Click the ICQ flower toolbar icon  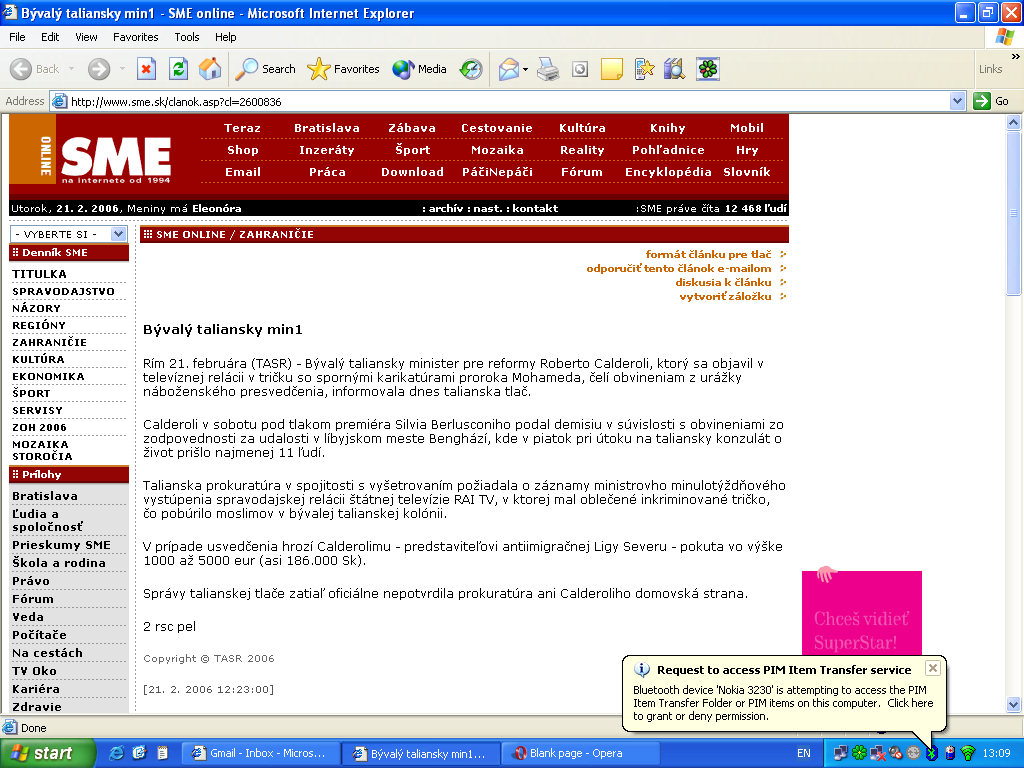(707, 69)
